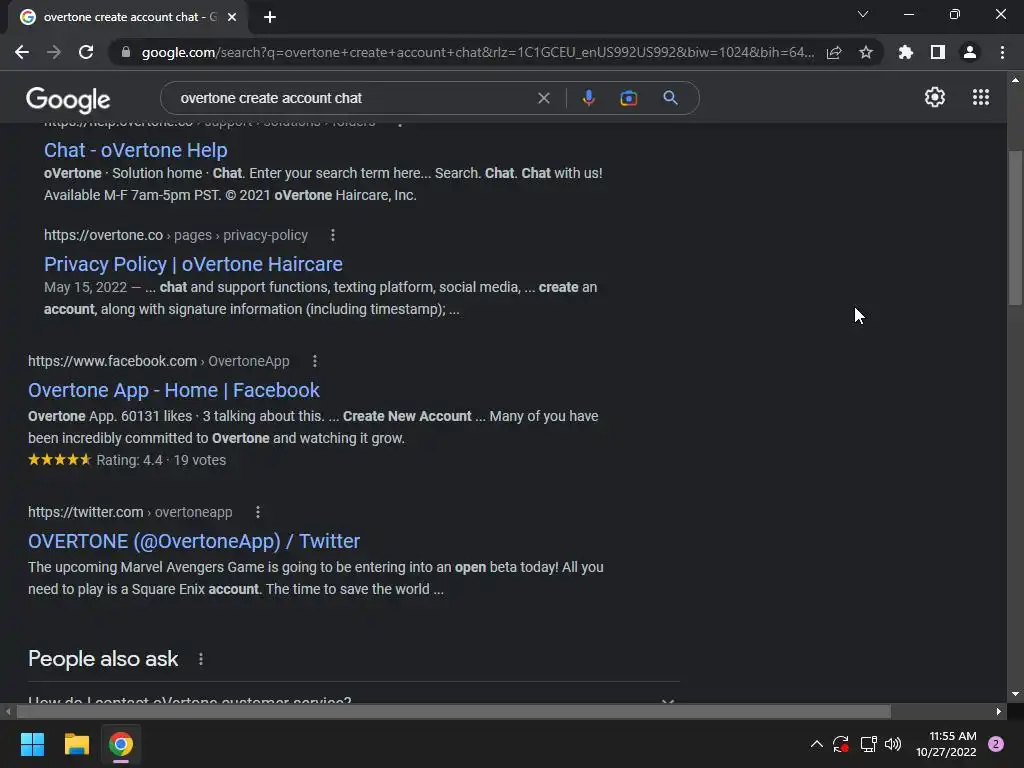Viewport: 1024px width, 768px height.
Task: Open the Chrome extensions puzzle icon
Action: (905, 52)
